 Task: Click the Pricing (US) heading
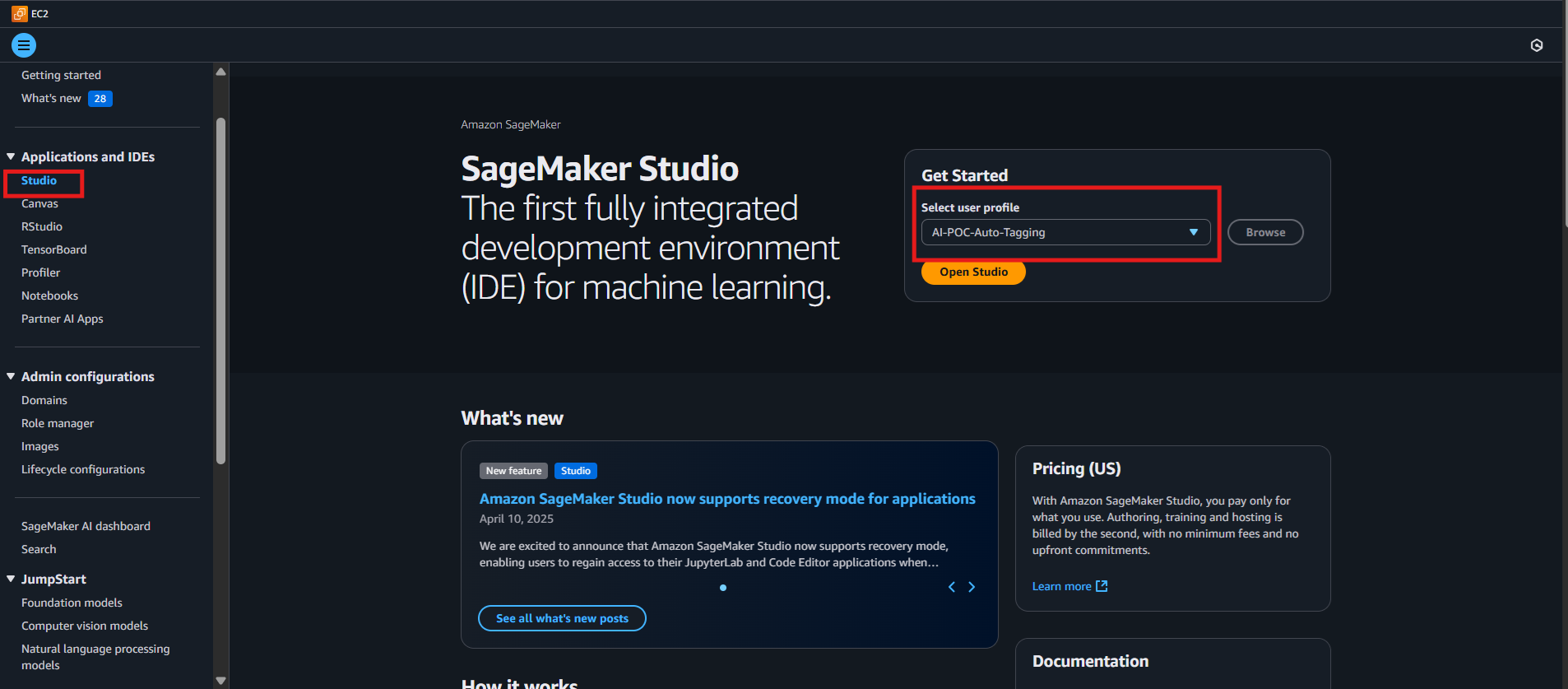[x=1076, y=468]
